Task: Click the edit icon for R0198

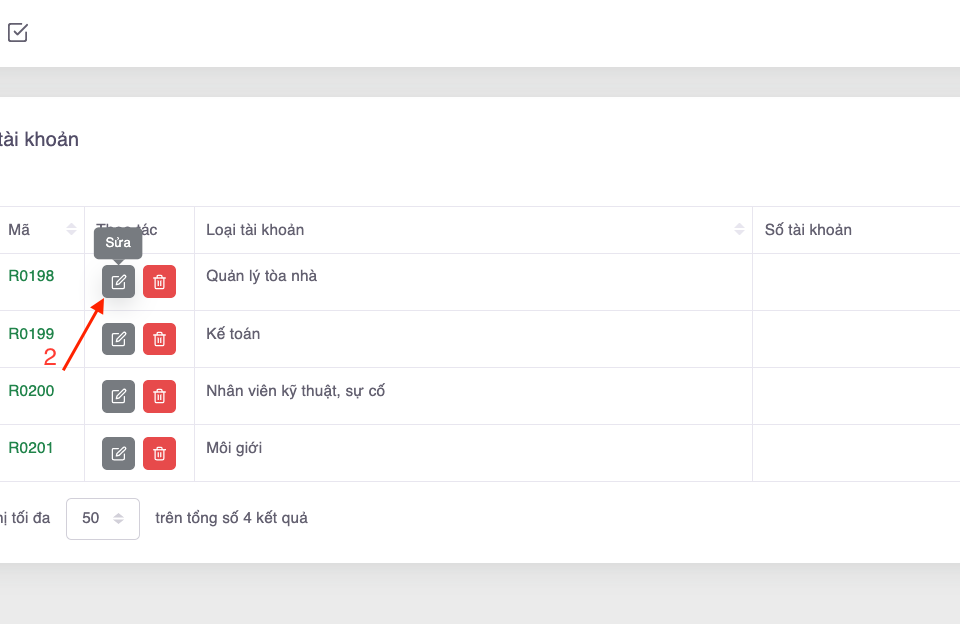Action: (x=118, y=282)
